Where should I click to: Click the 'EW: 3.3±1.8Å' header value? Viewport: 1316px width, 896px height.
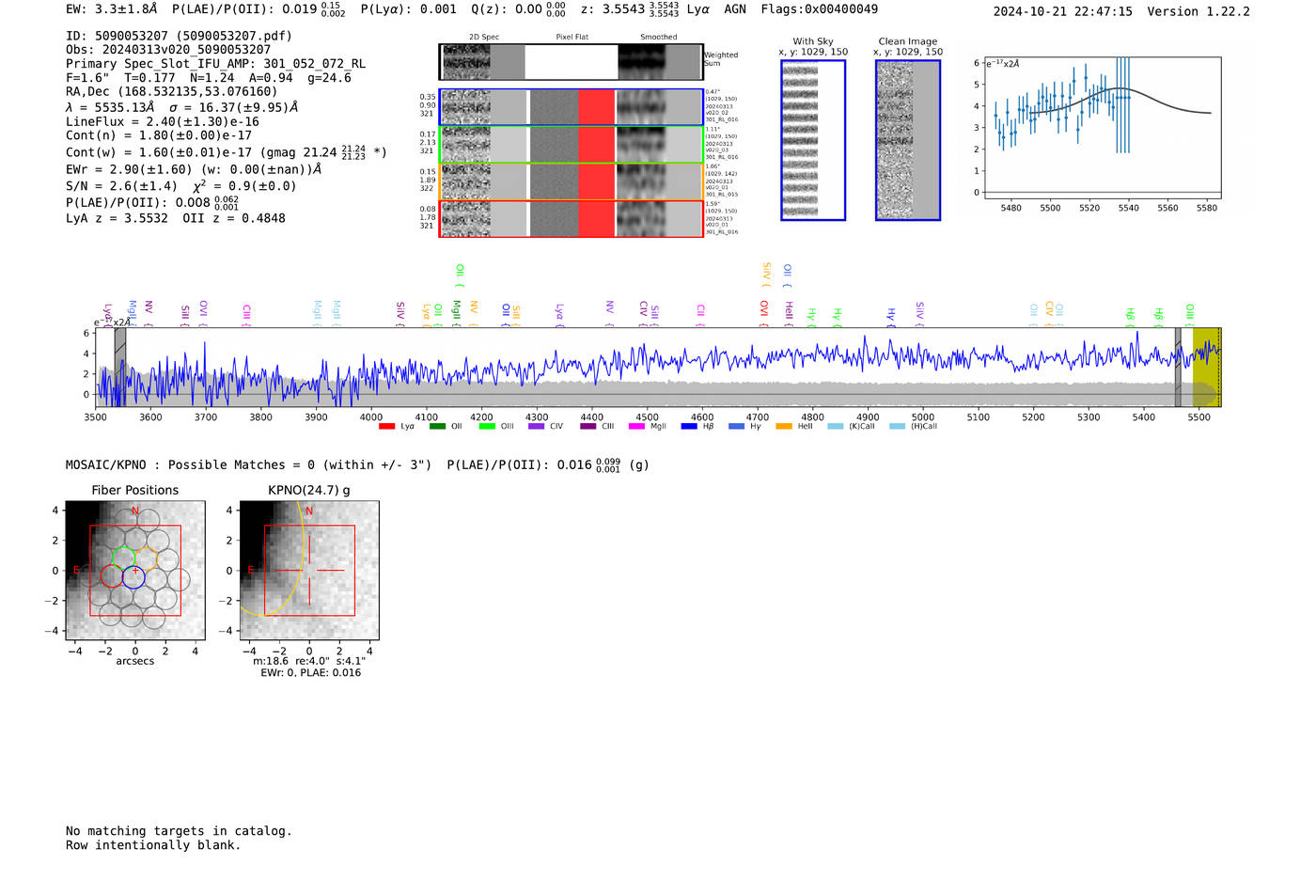[112, 9]
